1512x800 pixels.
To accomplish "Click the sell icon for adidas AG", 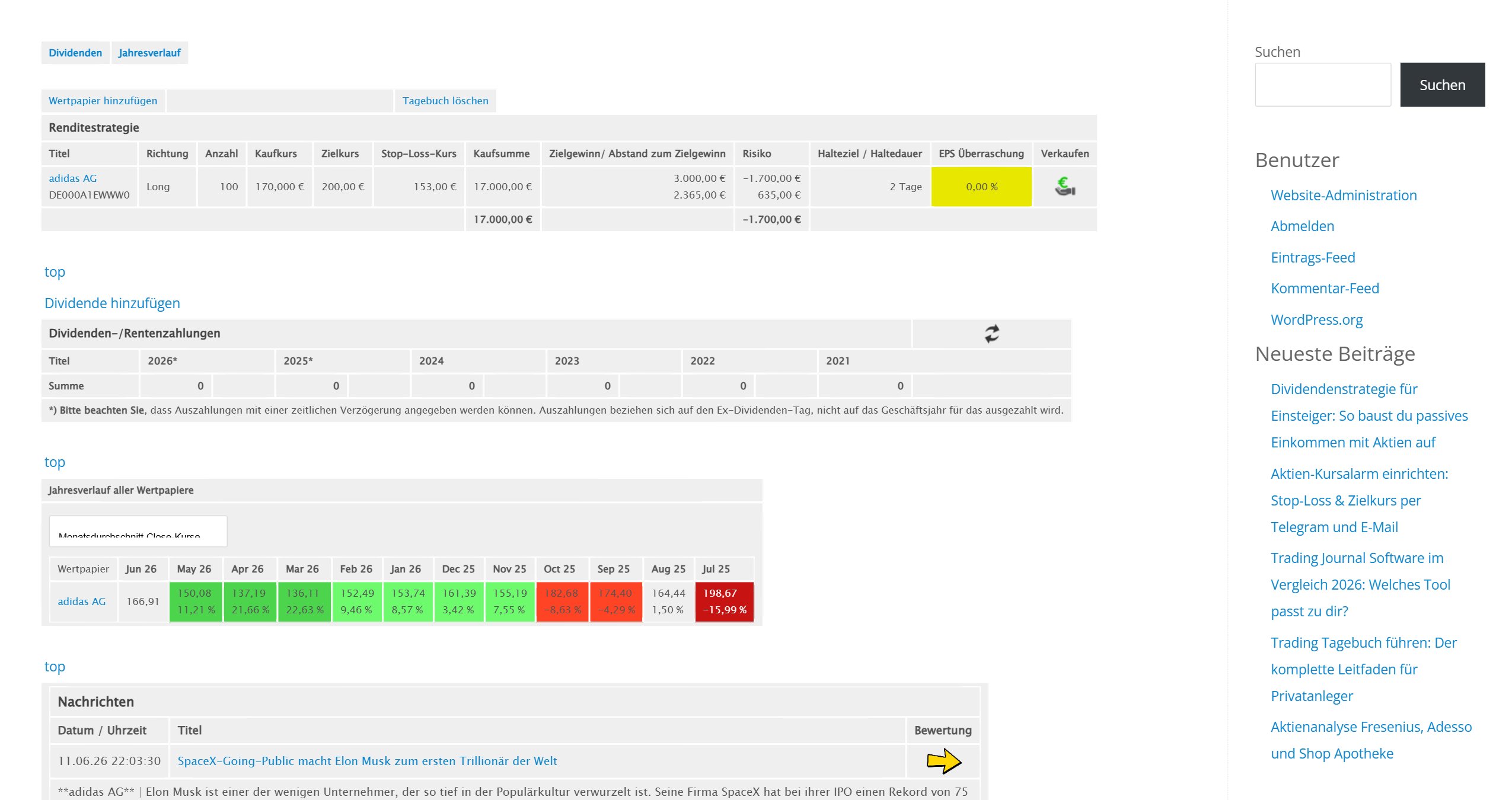I will pos(1065,187).
